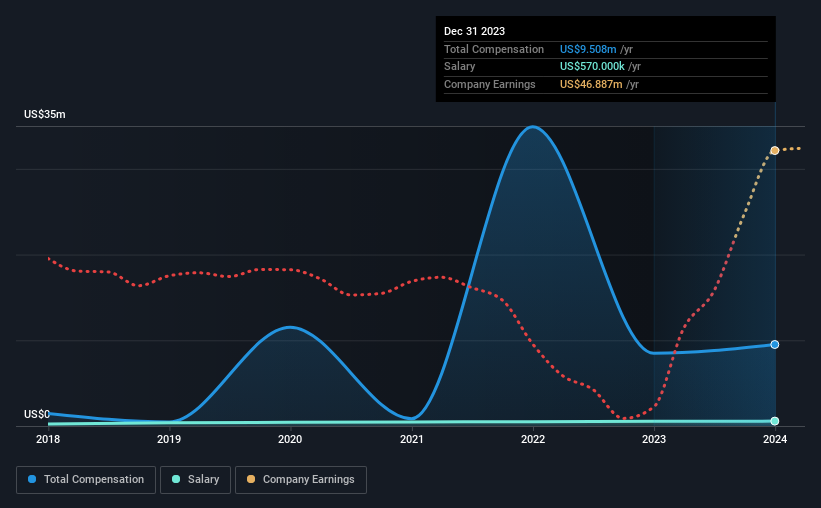Click the orange dot in Company Earnings legend
This screenshot has height=508, width=821.
click(251, 479)
